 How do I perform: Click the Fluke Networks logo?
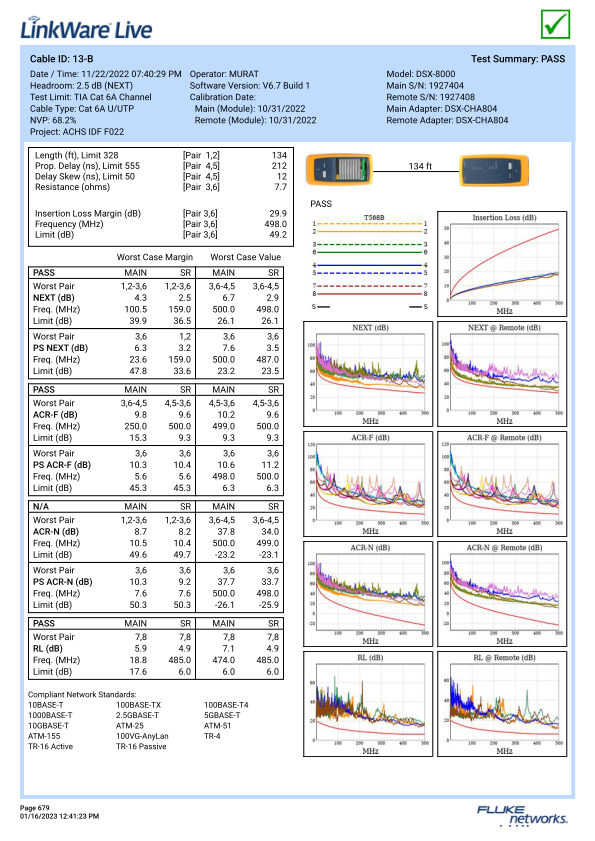click(x=522, y=815)
